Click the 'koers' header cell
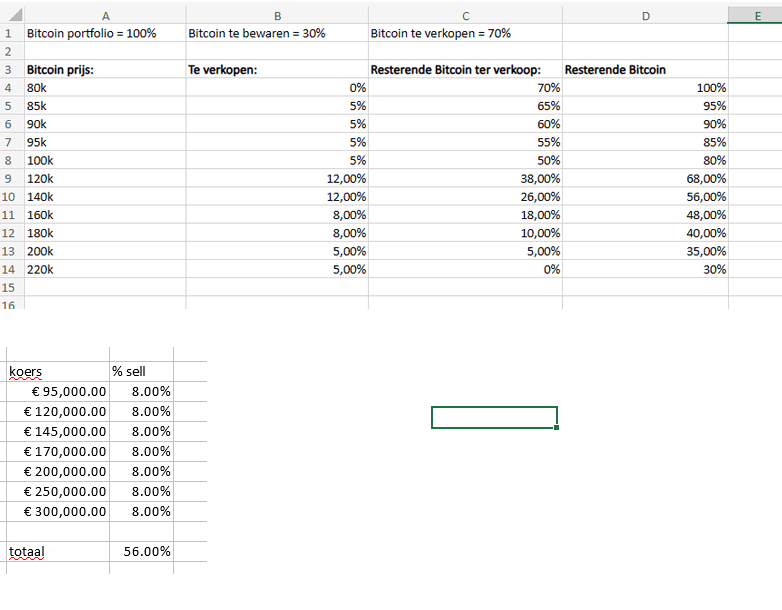Image resolution: width=782 pixels, height=610 pixels. pyautogui.click(x=58, y=372)
